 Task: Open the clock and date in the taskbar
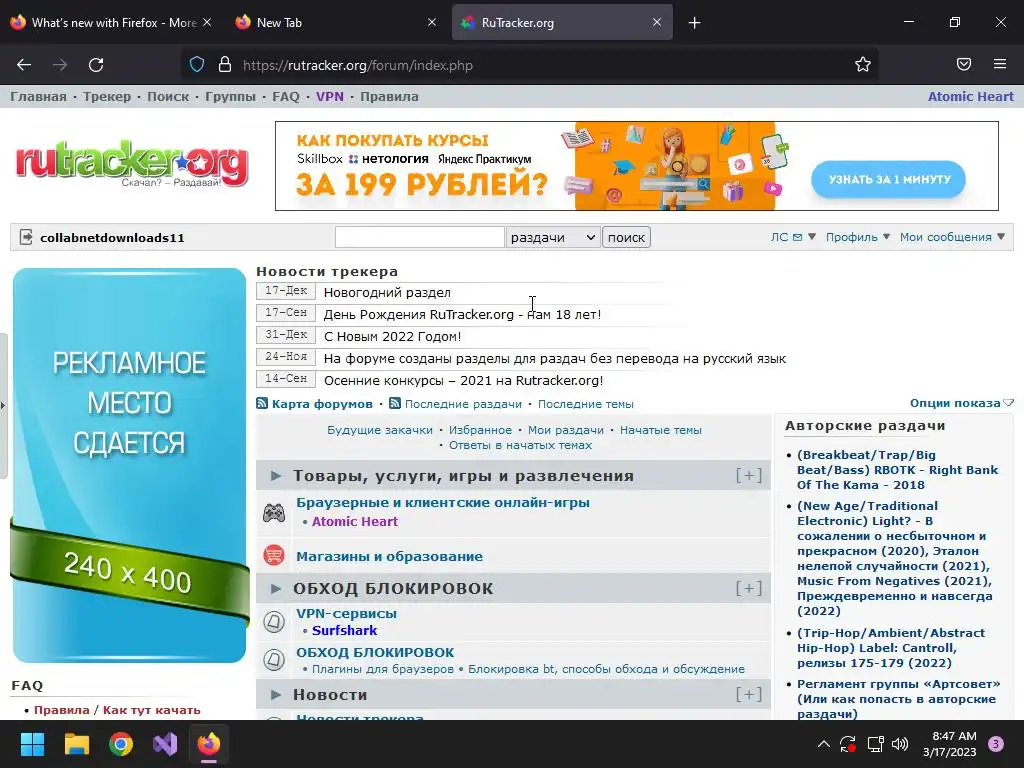pyautogui.click(x=950, y=744)
